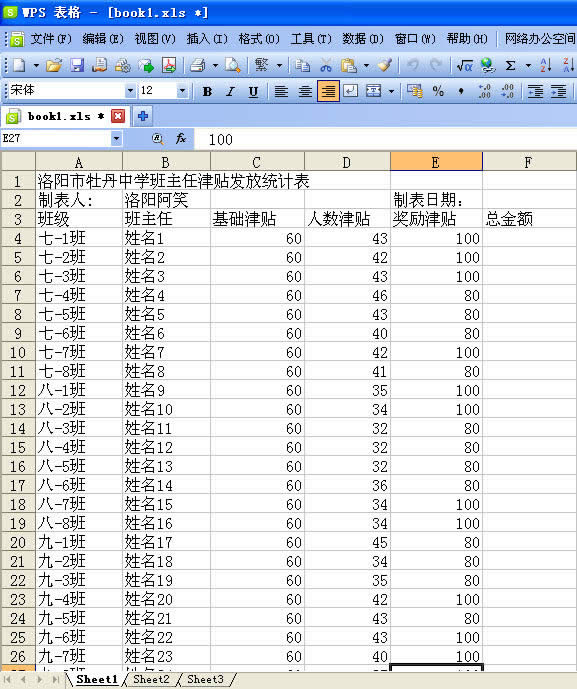Expand the font name dropdown 宋体

coord(130,91)
